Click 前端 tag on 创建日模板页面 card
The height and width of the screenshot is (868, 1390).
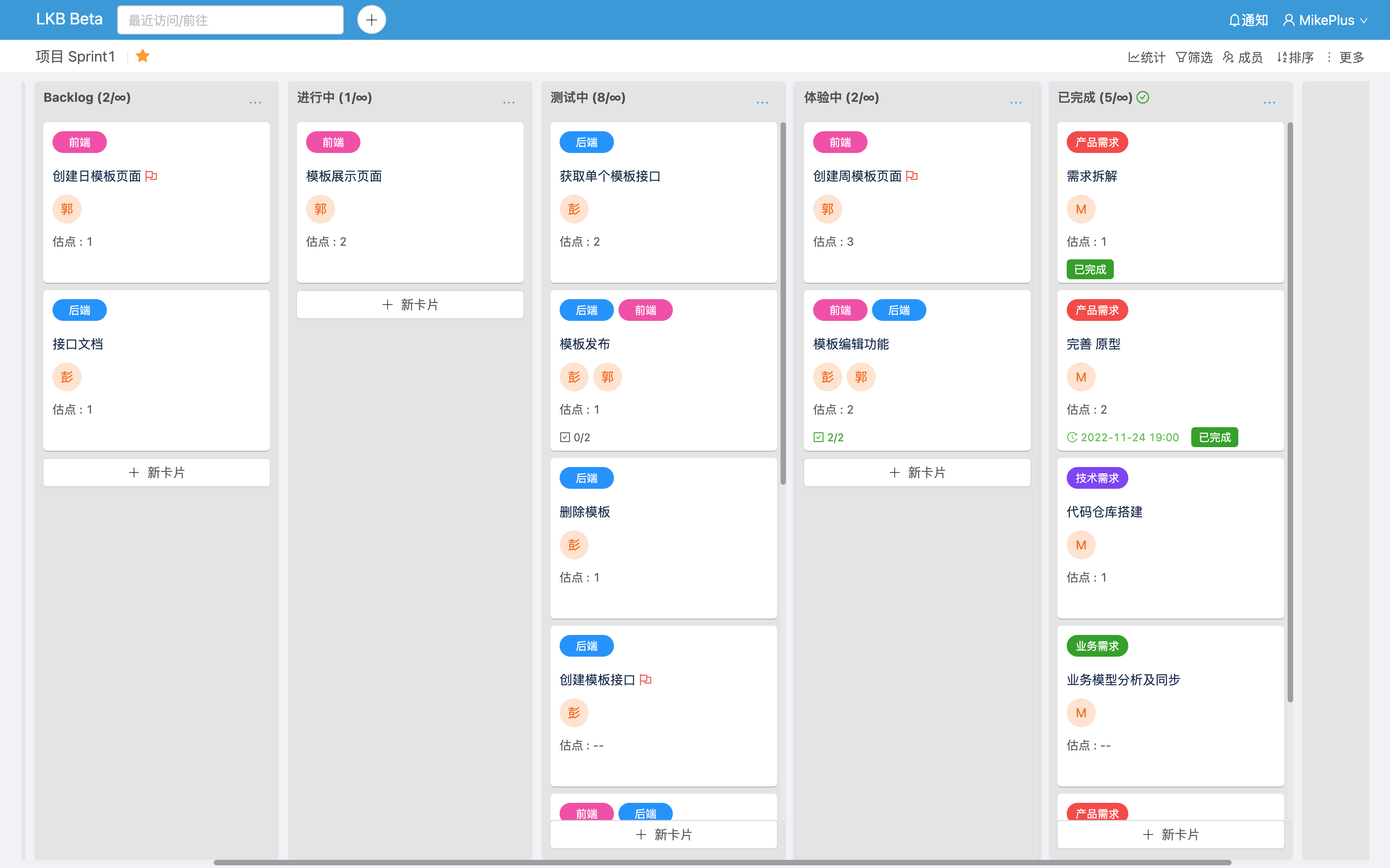[79, 143]
